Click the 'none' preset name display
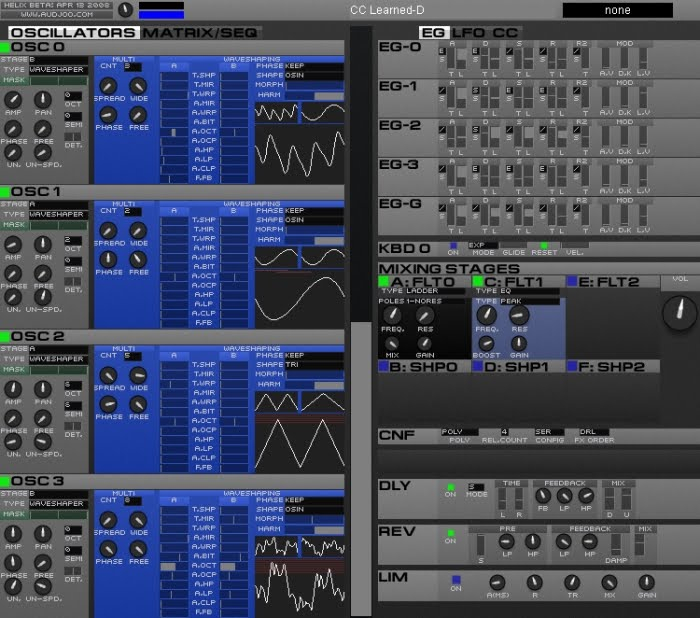This screenshot has height=618, width=700. point(616,10)
